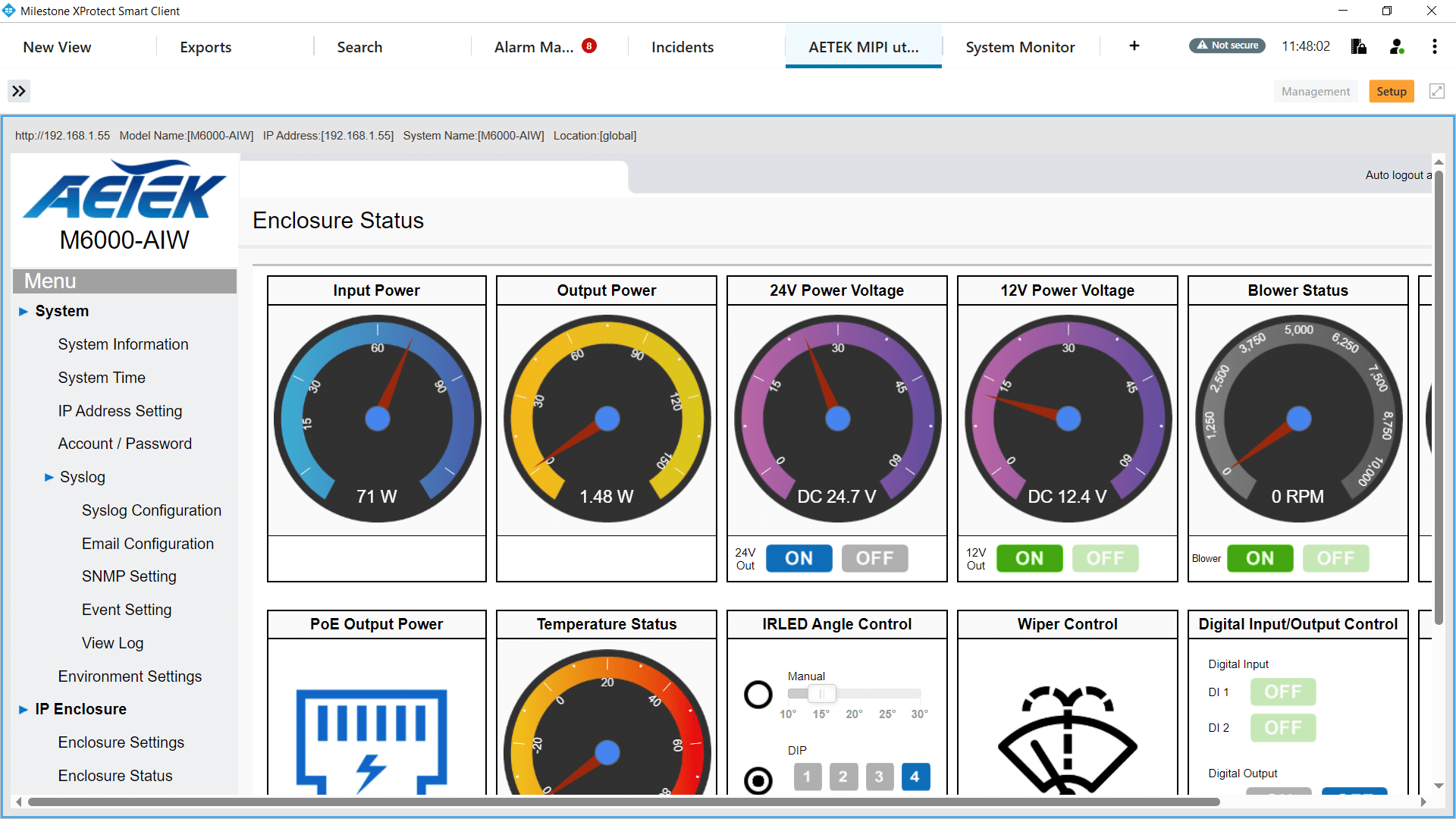Screen dimensions: 1456x819
Task: Select DIP angle button 2
Action: (x=843, y=777)
